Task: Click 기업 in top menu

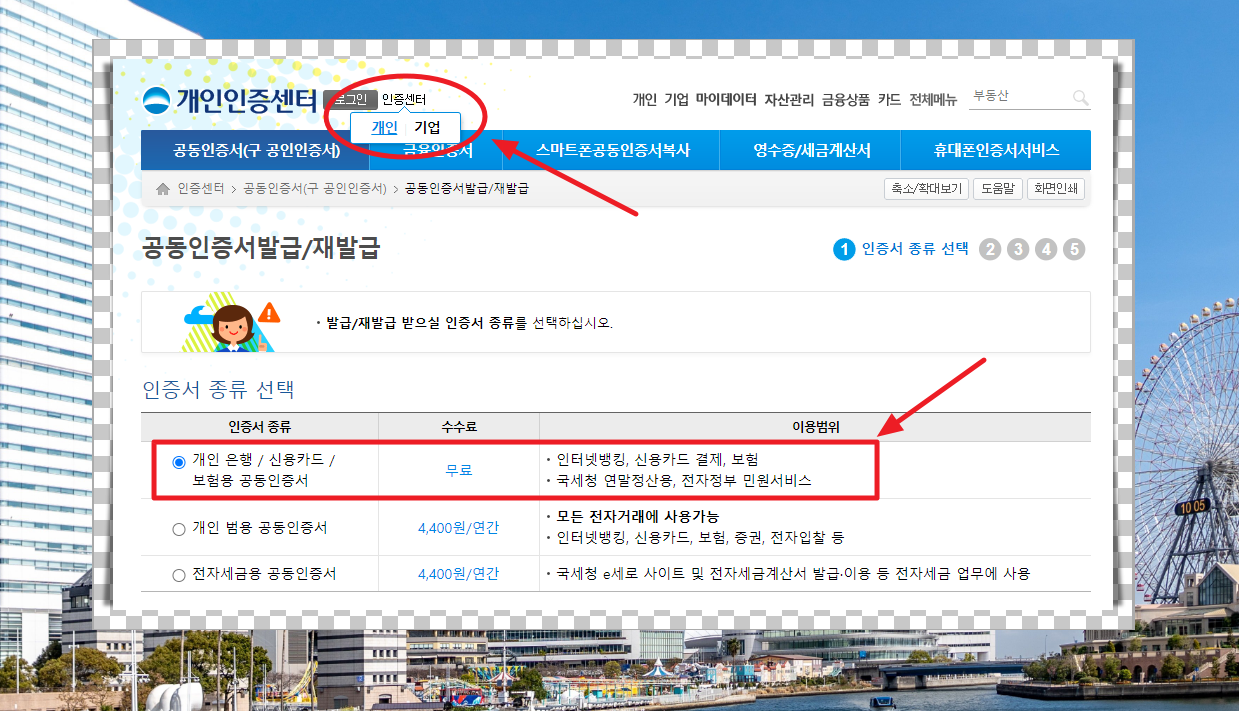Action: (x=676, y=99)
